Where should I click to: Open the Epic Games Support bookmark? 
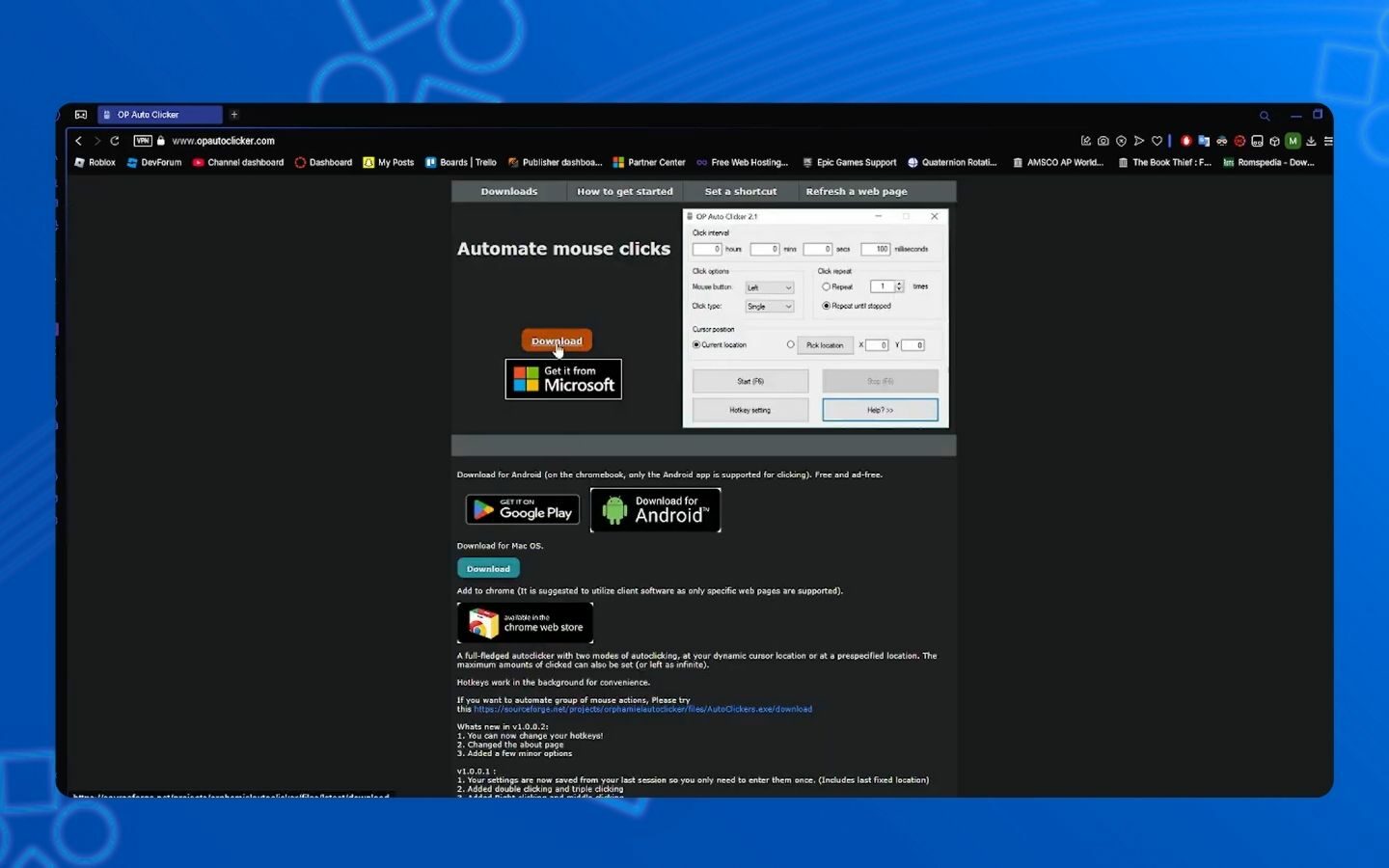(x=849, y=163)
